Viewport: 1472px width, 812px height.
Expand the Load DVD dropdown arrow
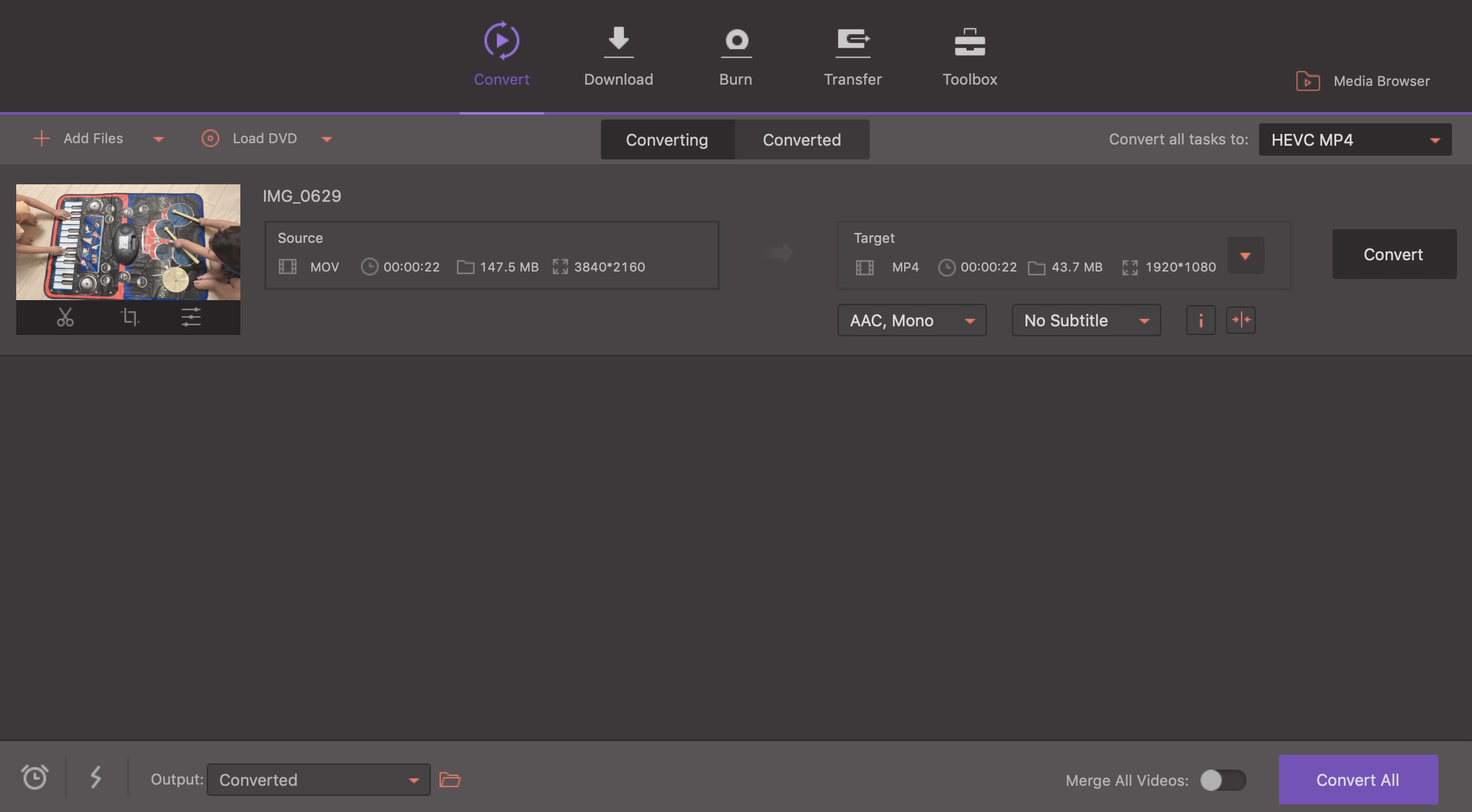pos(327,139)
